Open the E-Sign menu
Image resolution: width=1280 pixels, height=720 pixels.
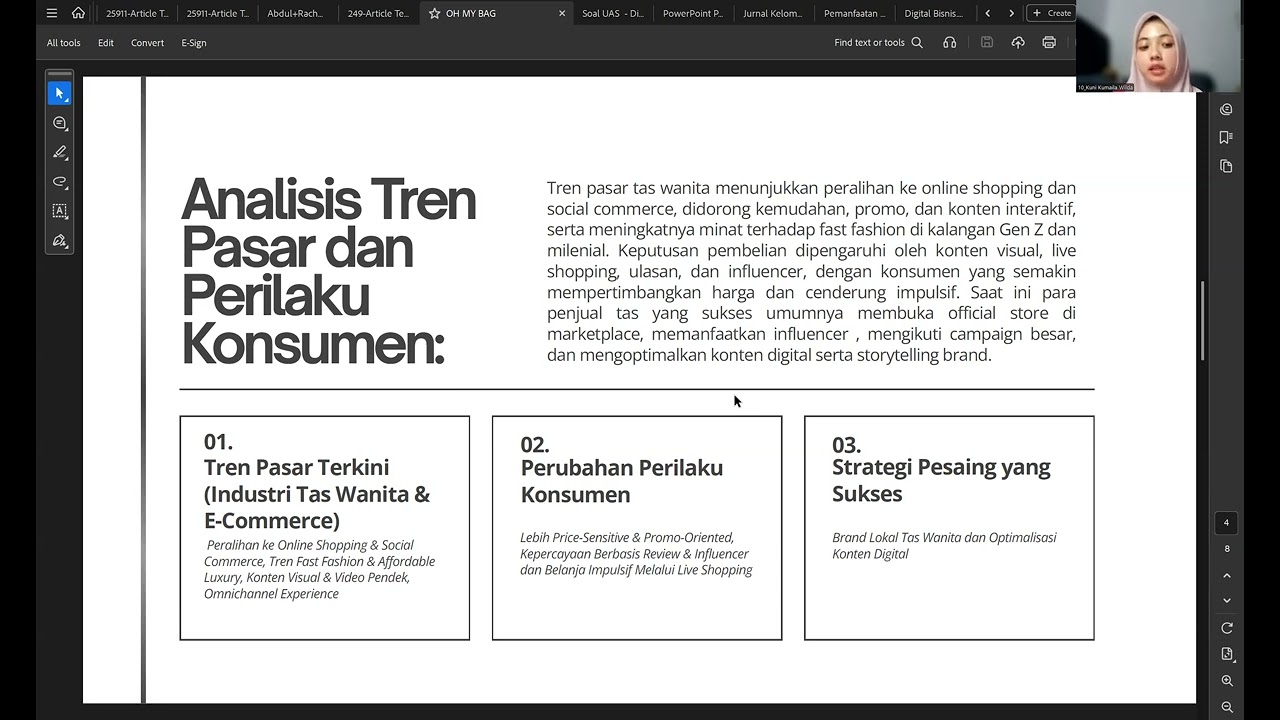tap(194, 43)
